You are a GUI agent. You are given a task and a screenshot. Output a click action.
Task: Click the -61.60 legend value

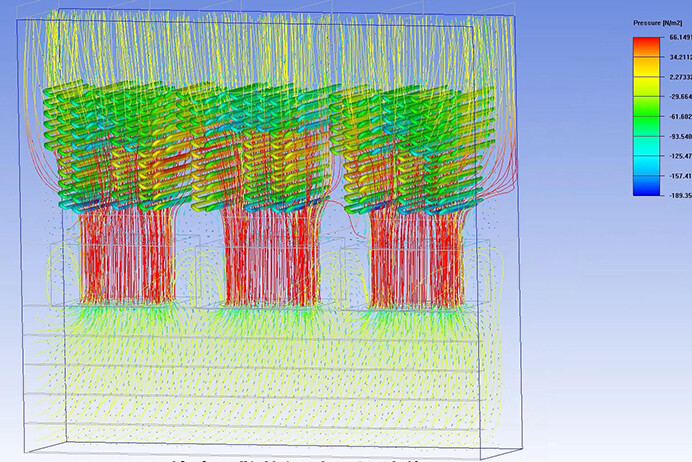point(681,116)
